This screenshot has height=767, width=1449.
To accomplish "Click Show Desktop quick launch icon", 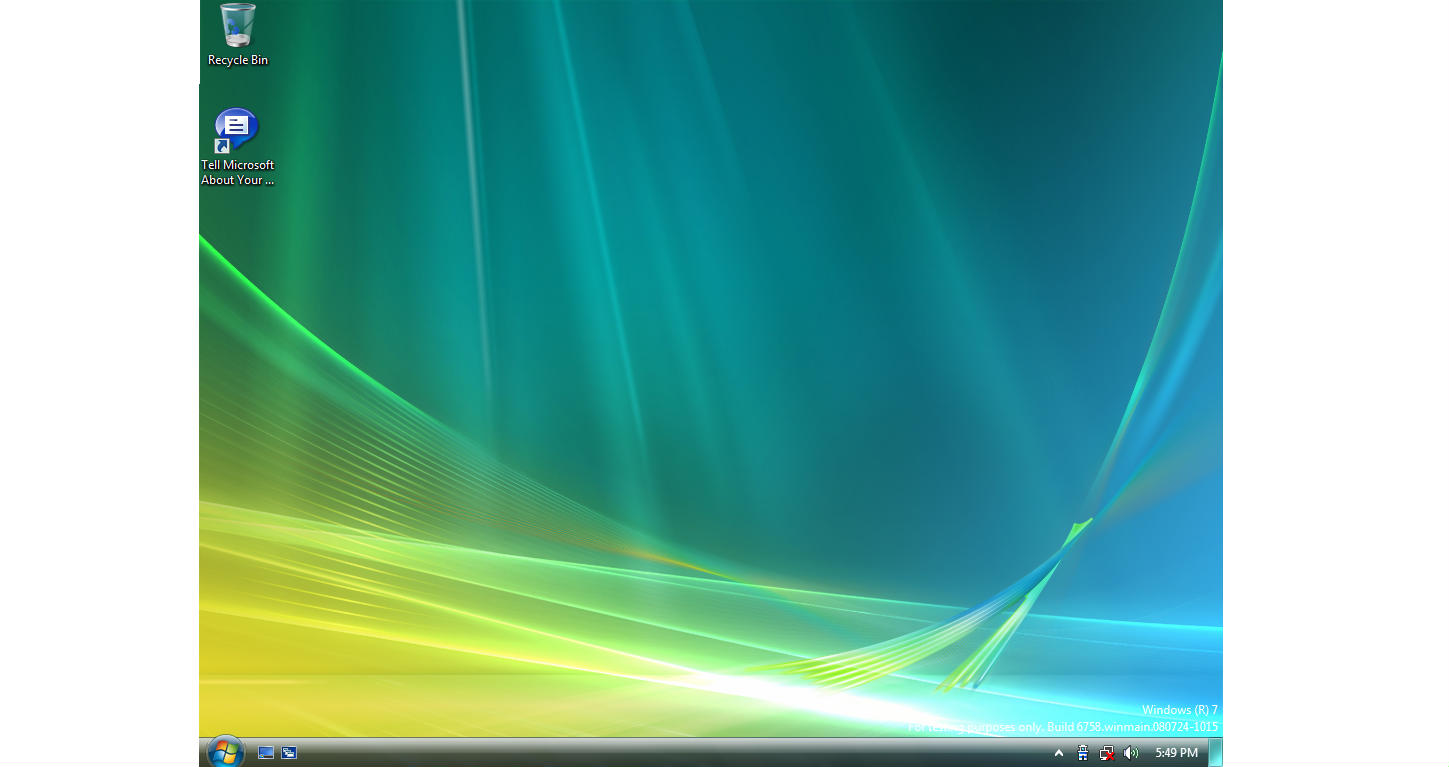I will (266, 753).
